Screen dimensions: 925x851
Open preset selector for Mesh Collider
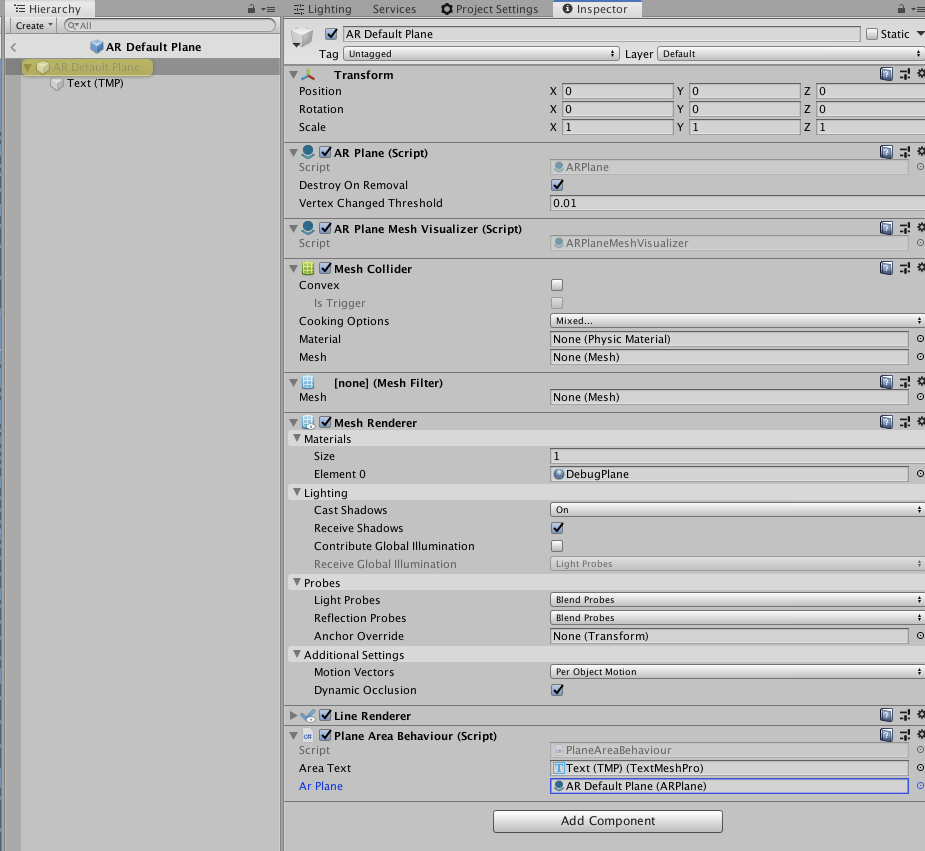[904, 268]
